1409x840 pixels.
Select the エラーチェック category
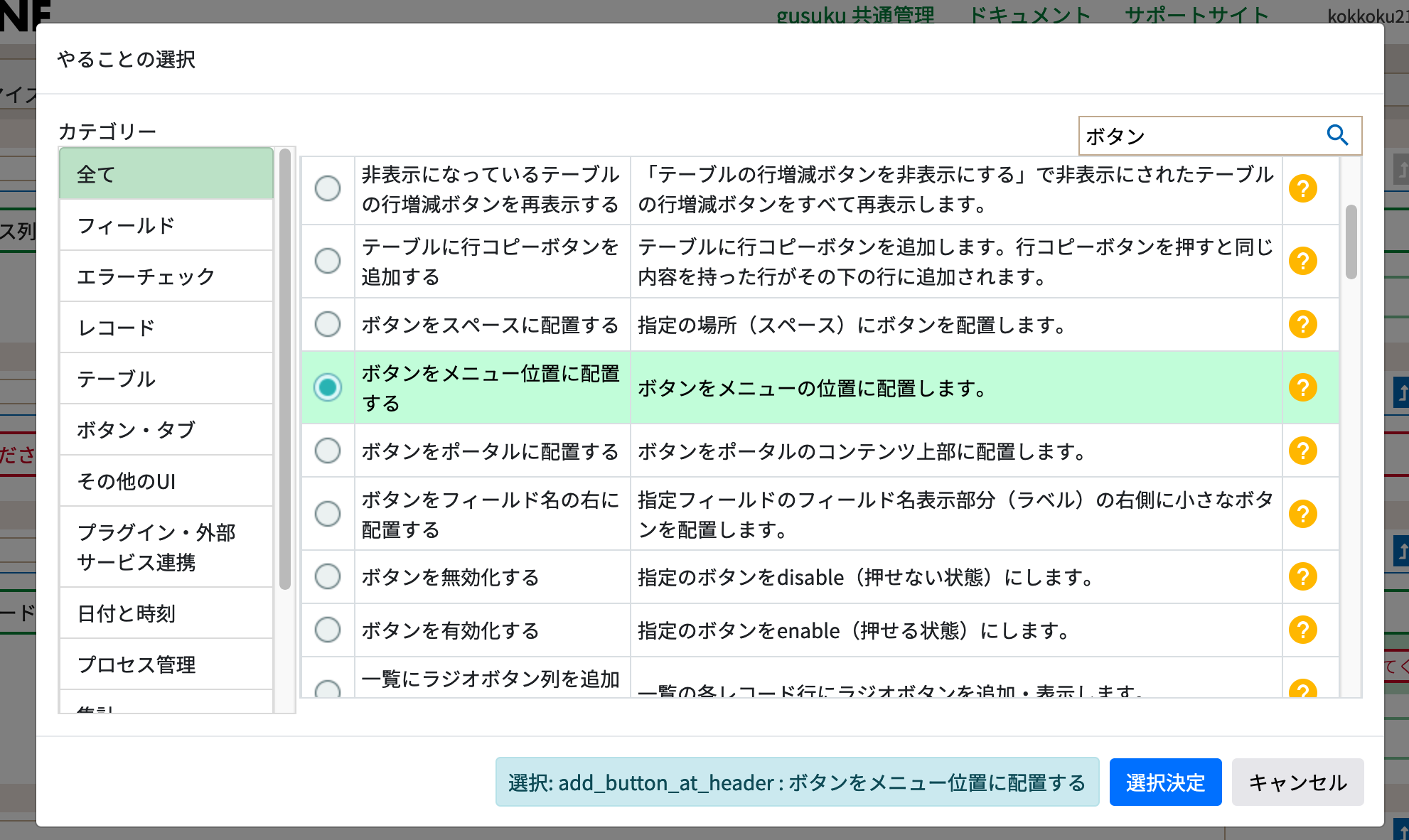pyautogui.click(x=166, y=276)
